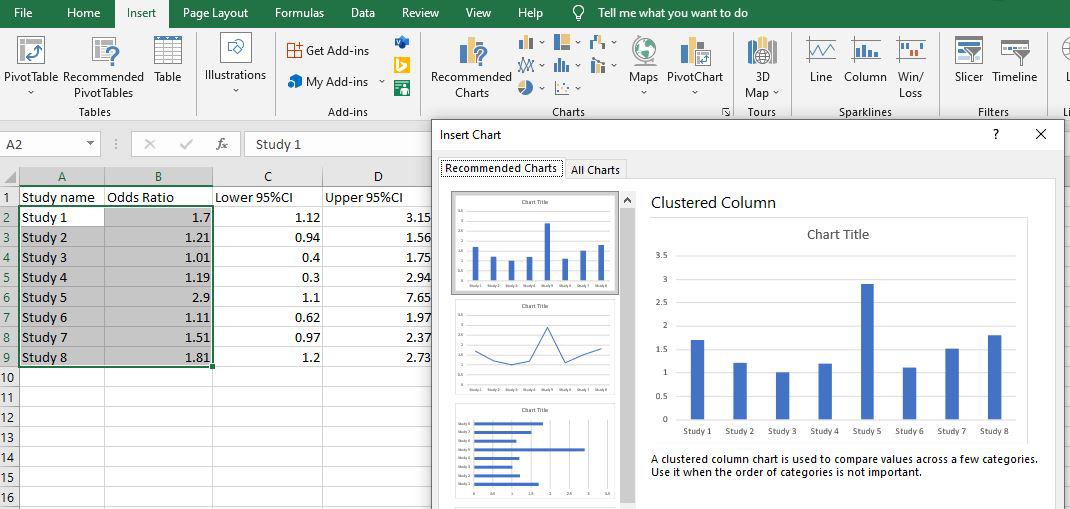Open My Add-ins

pyautogui.click(x=330, y=82)
